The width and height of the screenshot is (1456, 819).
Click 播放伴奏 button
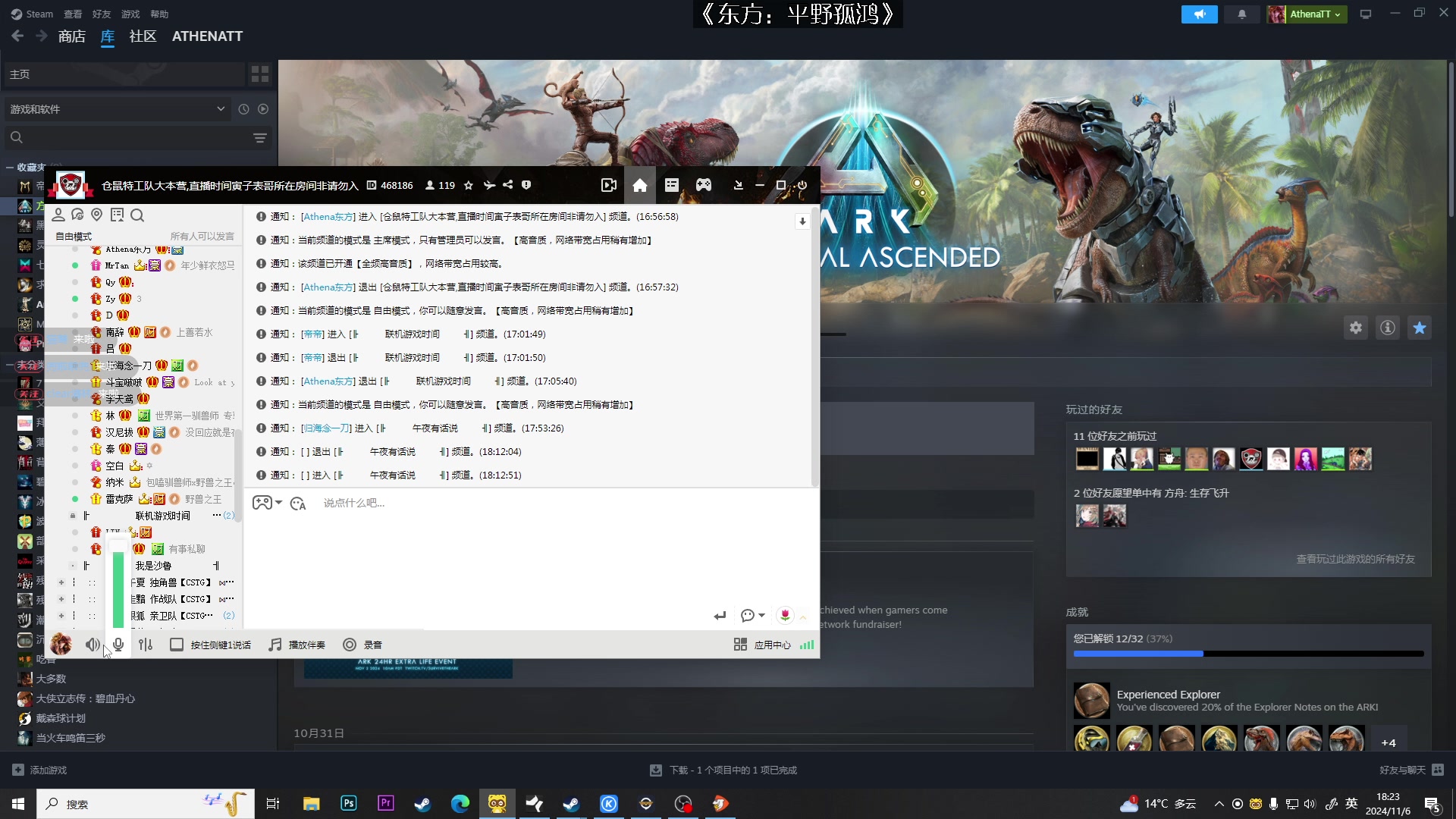(x=297, y=645)
